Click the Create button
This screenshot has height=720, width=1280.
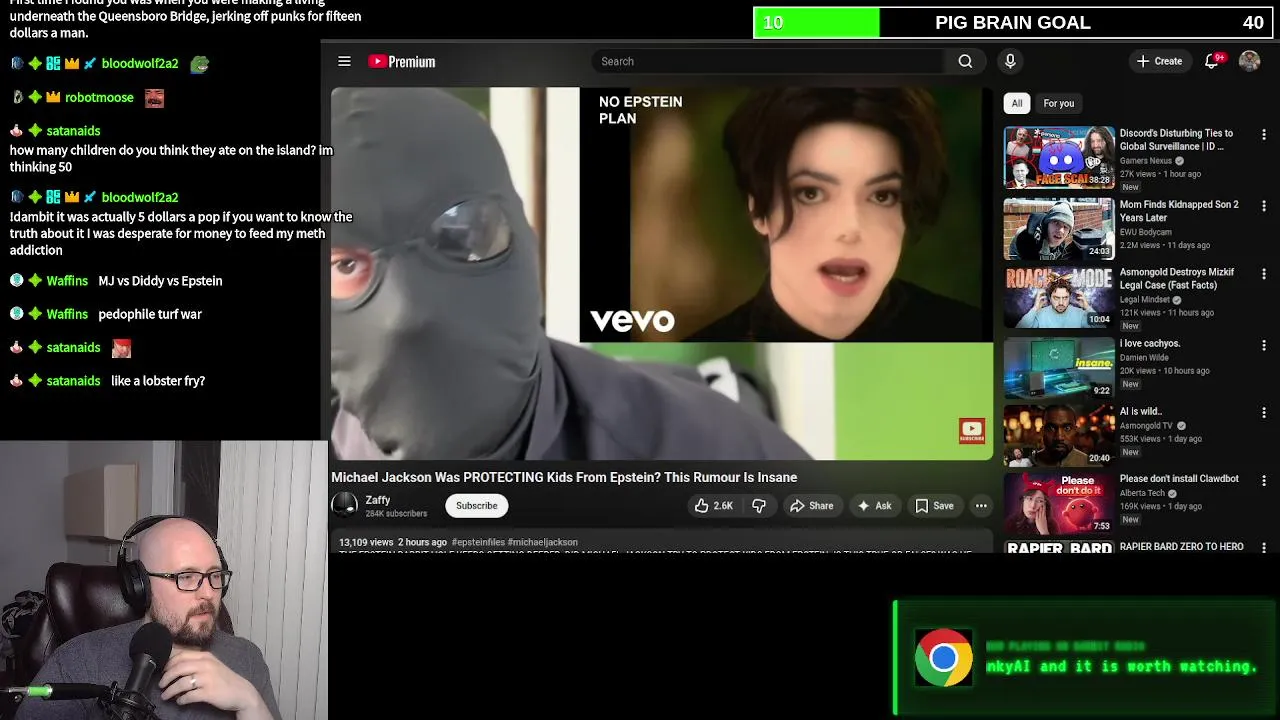(x=1159, y=61)
